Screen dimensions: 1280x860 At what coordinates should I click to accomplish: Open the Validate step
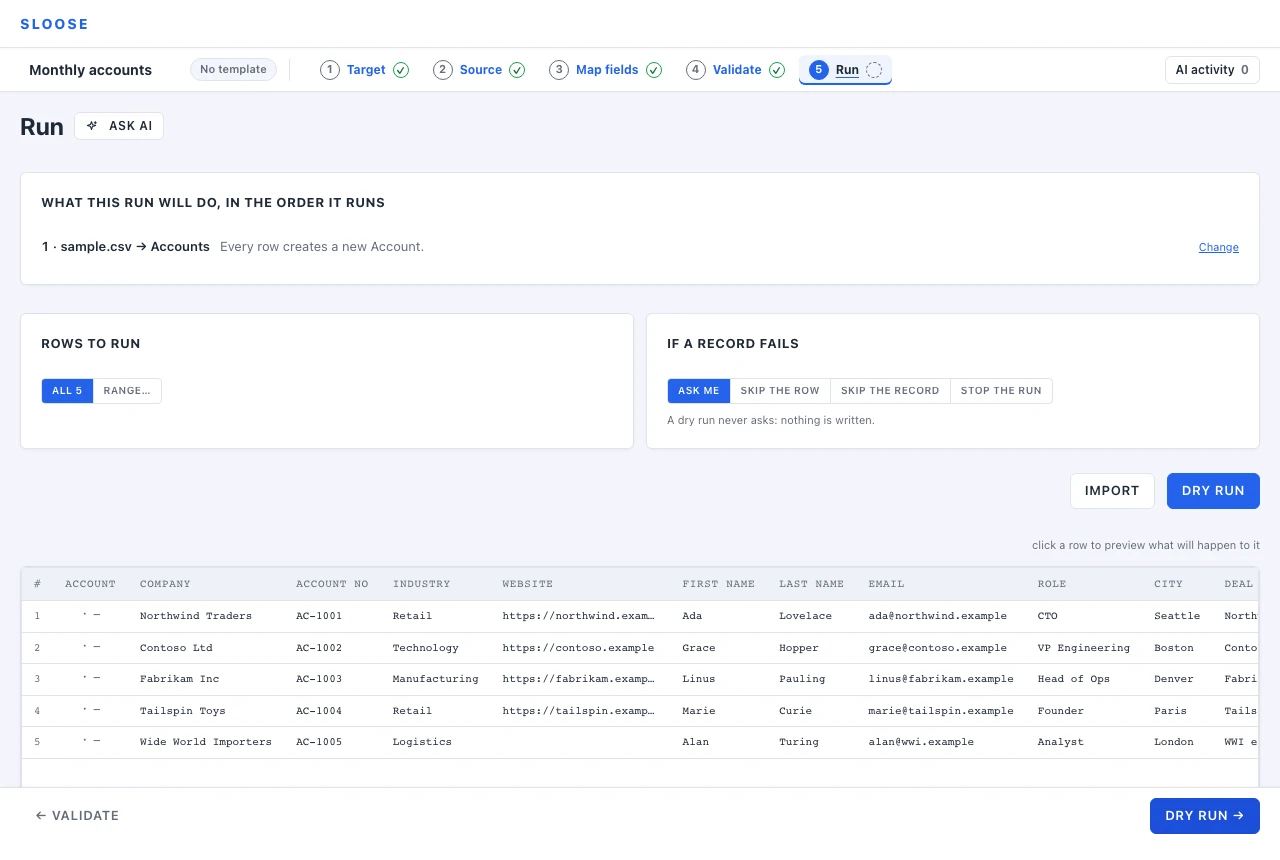click(735, 70)
